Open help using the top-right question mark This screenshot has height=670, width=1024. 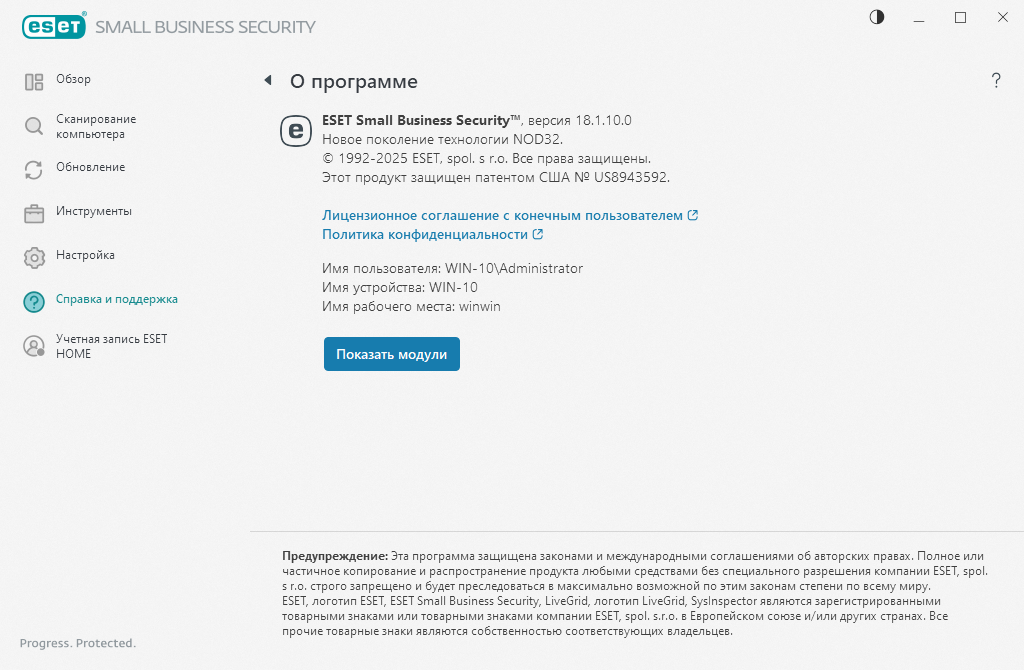996,81
